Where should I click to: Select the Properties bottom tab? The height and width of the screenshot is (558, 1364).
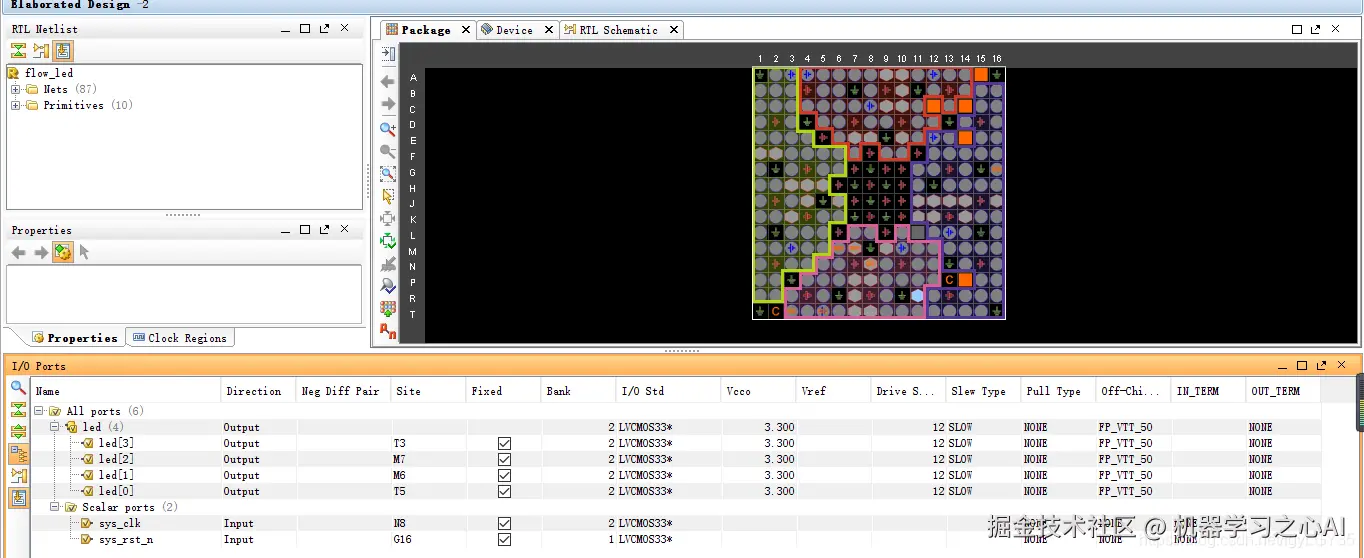(75, 338)
